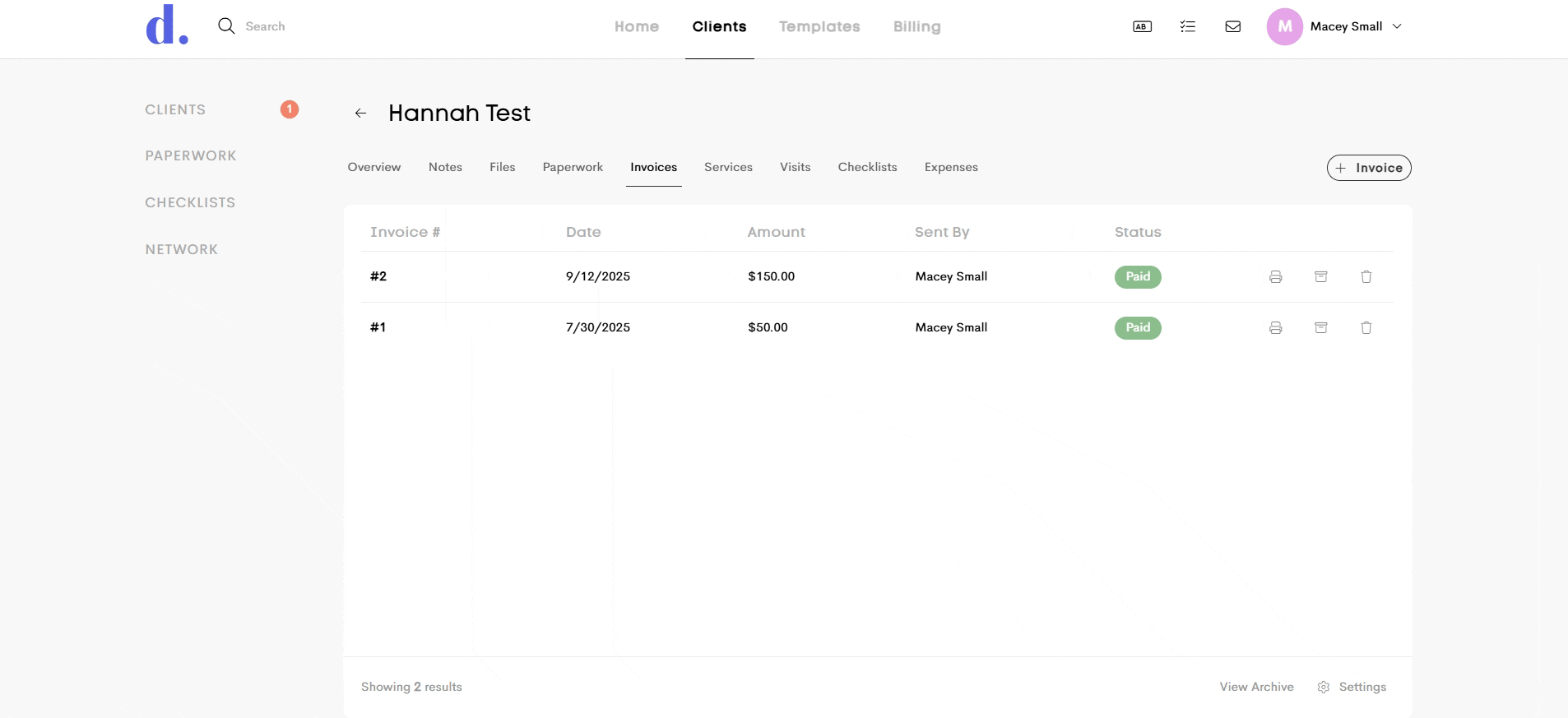The image size is (1568, 718).
Task: Click the Hannah Test heading
Action: pyautogui.click(x=459, y=113)
